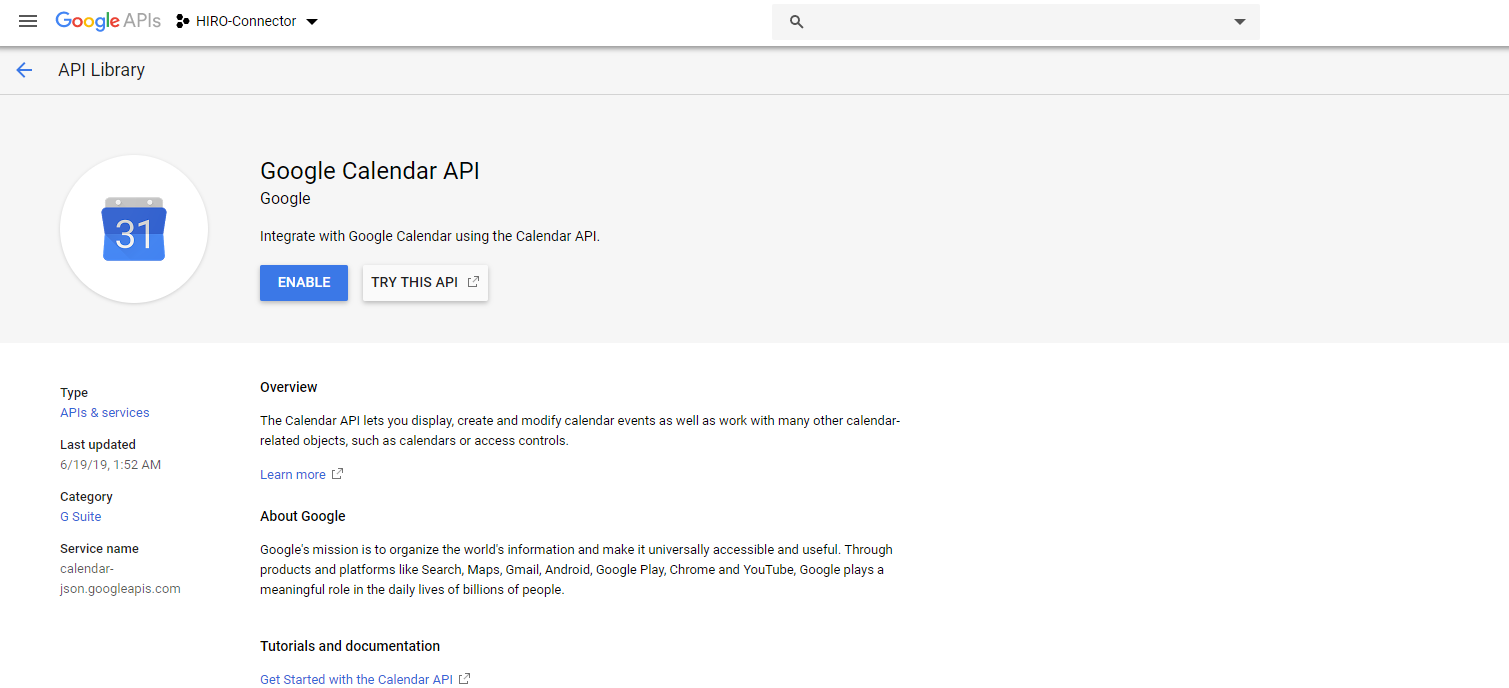This screenshot has width=1509, height=688.
Task: Click the Google publisher name under title
Action: pos(285,198)
